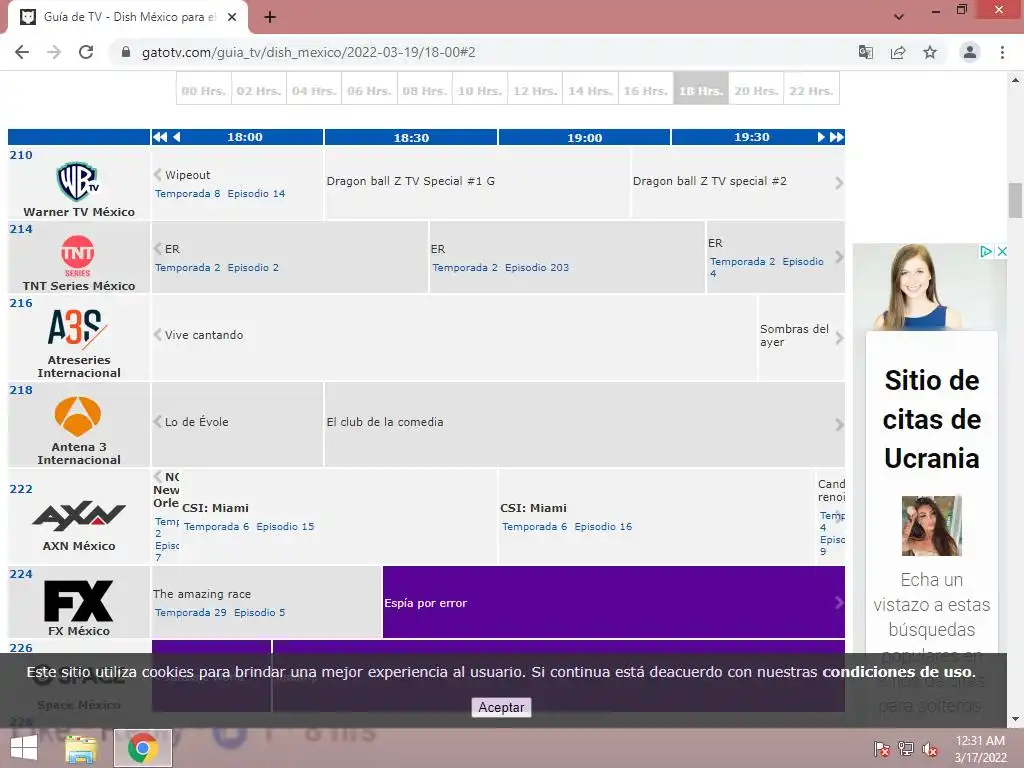Click the share page icon
The image size is (1024, 768).
click(898, 52)
